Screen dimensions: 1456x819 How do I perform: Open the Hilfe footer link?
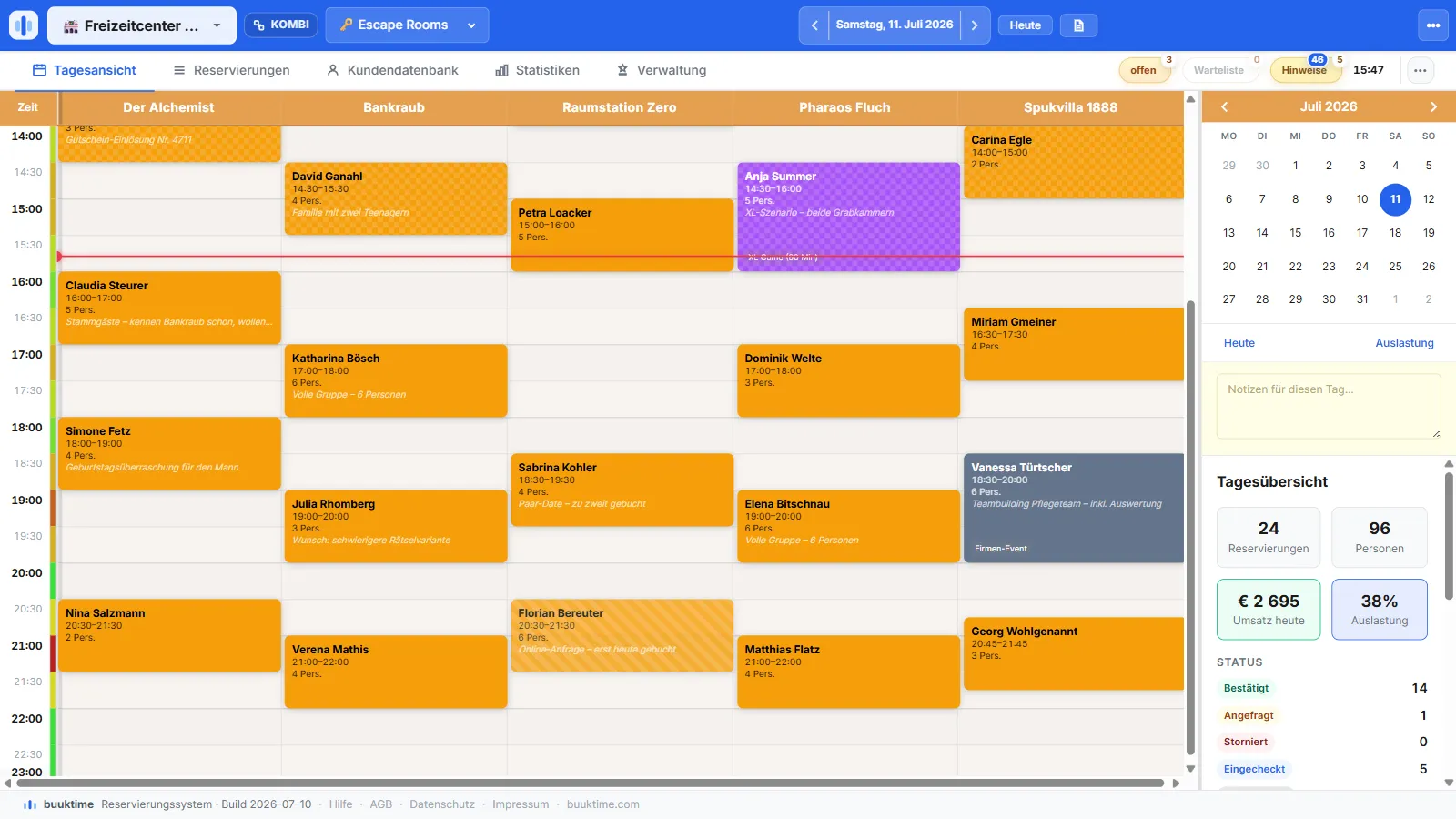pos(340,804)
